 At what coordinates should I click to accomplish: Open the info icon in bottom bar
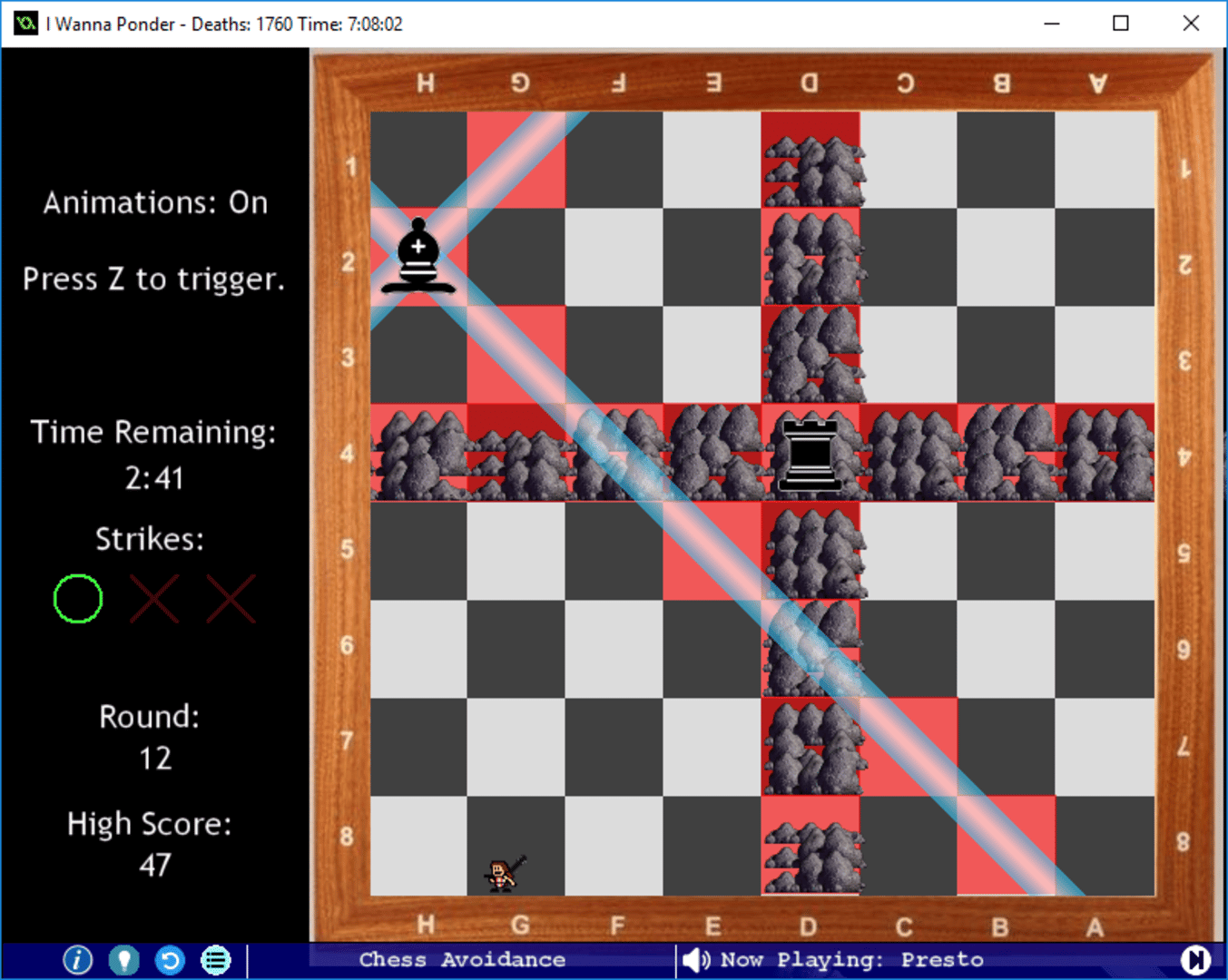click(x=78, y=959)
